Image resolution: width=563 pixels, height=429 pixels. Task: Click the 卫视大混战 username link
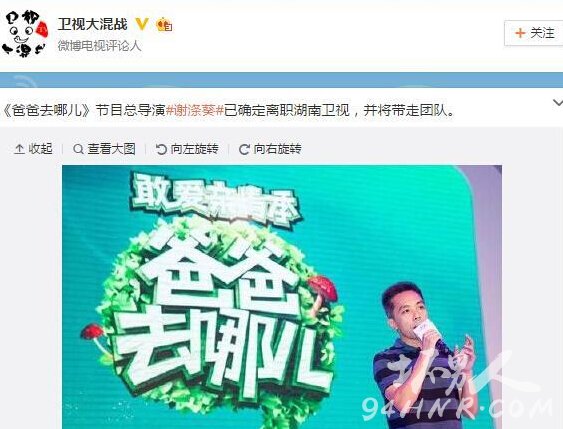click(93, 24)
